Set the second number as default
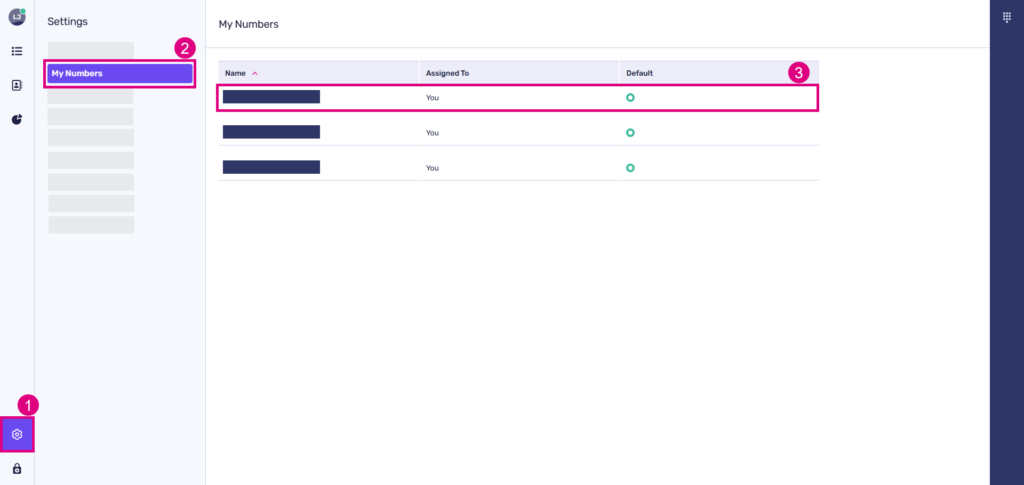This screenshot has width=1024, height=485. [630, 132]
